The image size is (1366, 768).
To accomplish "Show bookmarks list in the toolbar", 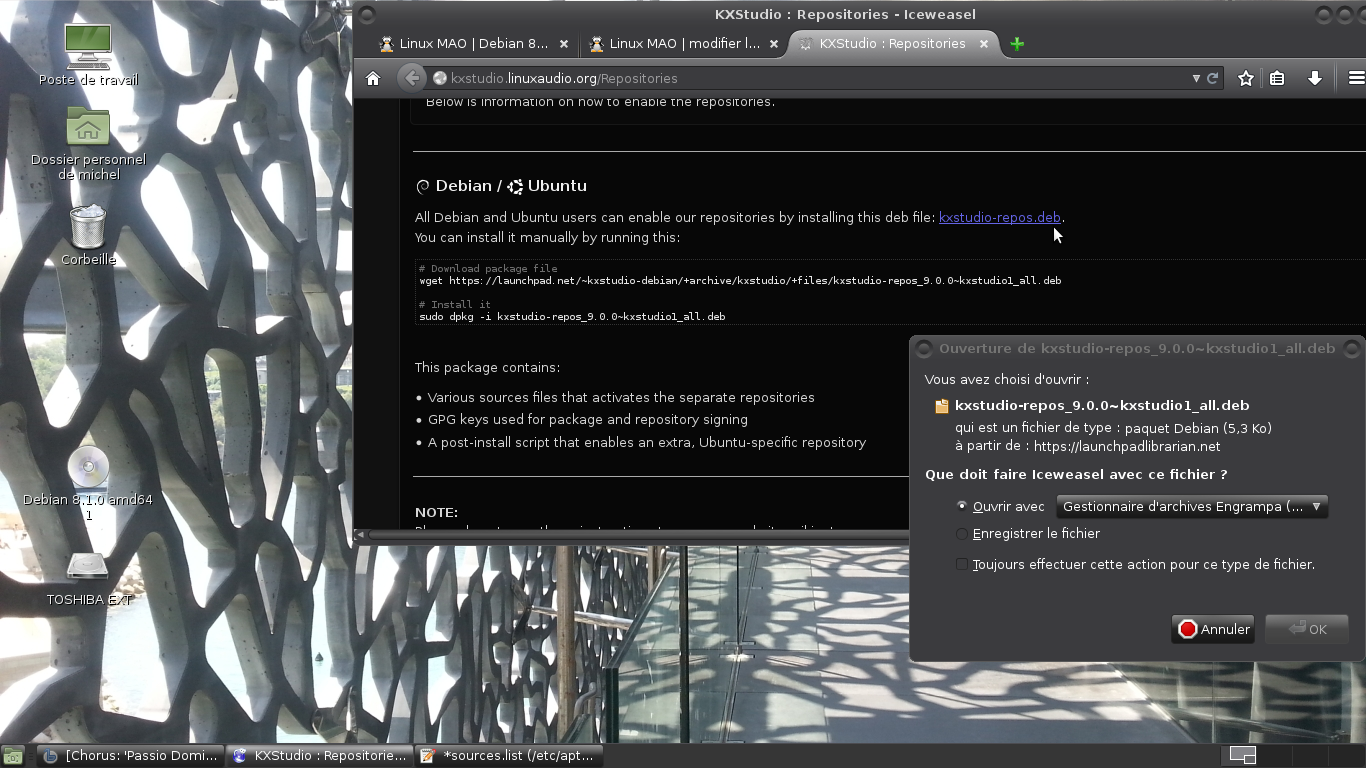I will tap(1277, 78).
